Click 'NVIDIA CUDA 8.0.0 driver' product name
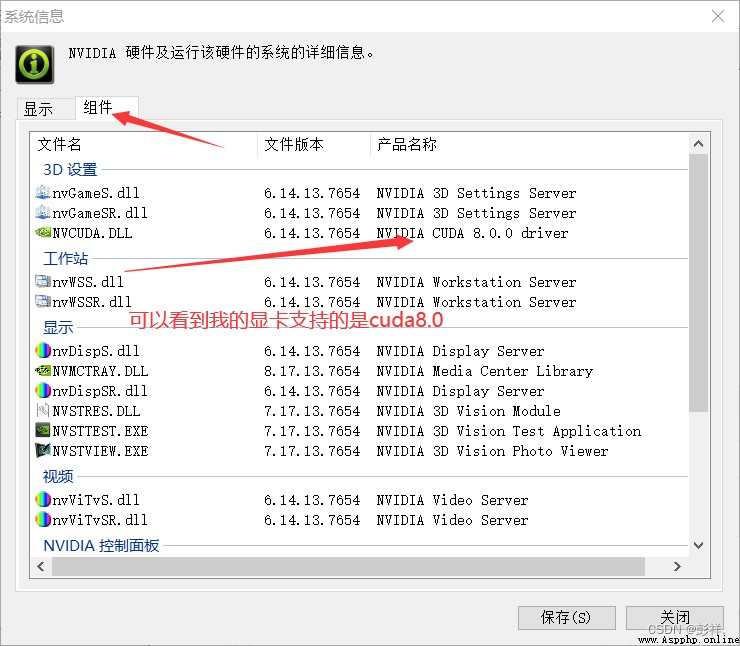Viewport: 740px width, 646px height. [472, 233]
